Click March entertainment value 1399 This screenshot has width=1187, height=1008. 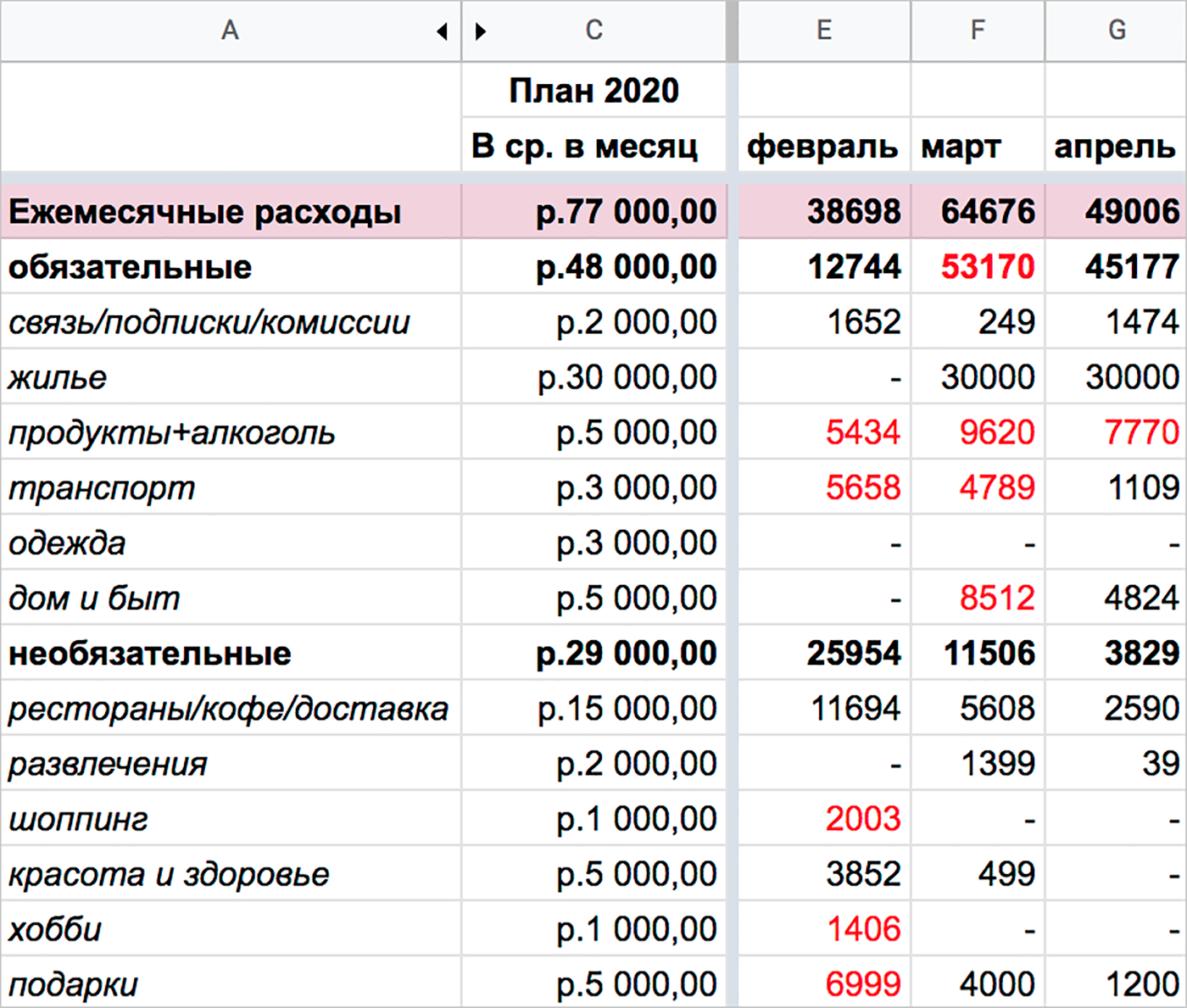pos(998,763)
